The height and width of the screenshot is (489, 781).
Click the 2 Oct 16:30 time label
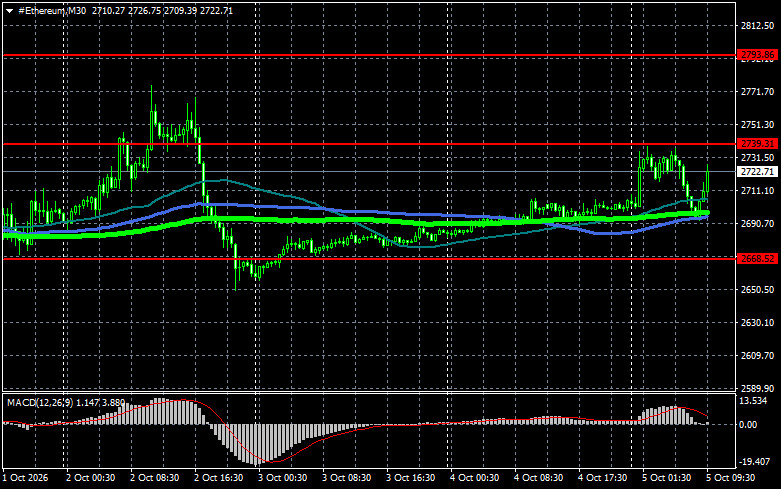click(x=219, y=478)
